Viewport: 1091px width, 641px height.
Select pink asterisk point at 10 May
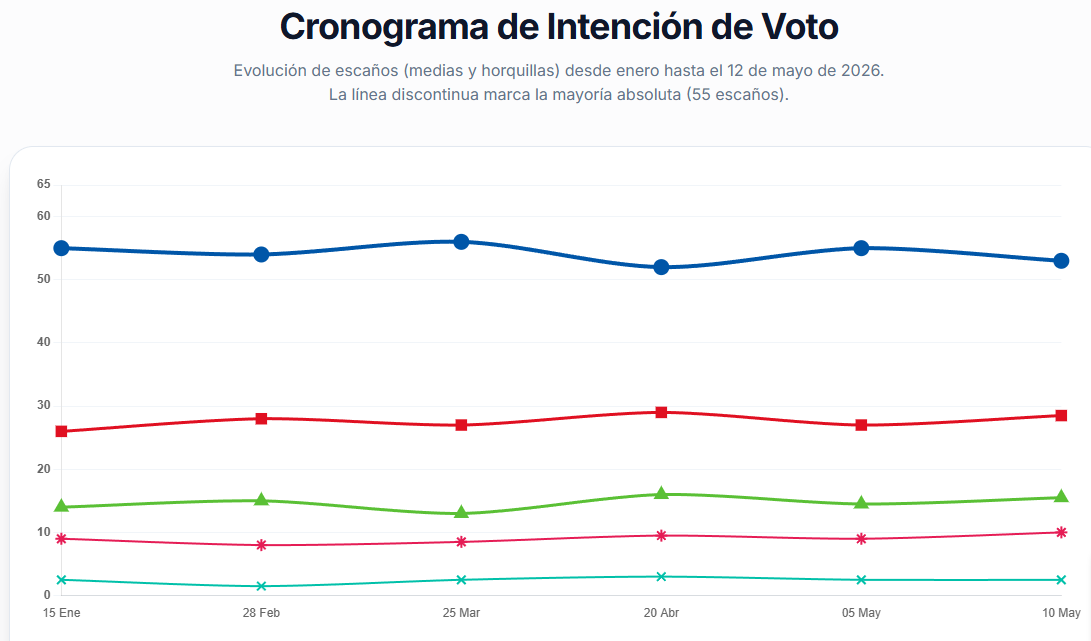[1061, 532]
